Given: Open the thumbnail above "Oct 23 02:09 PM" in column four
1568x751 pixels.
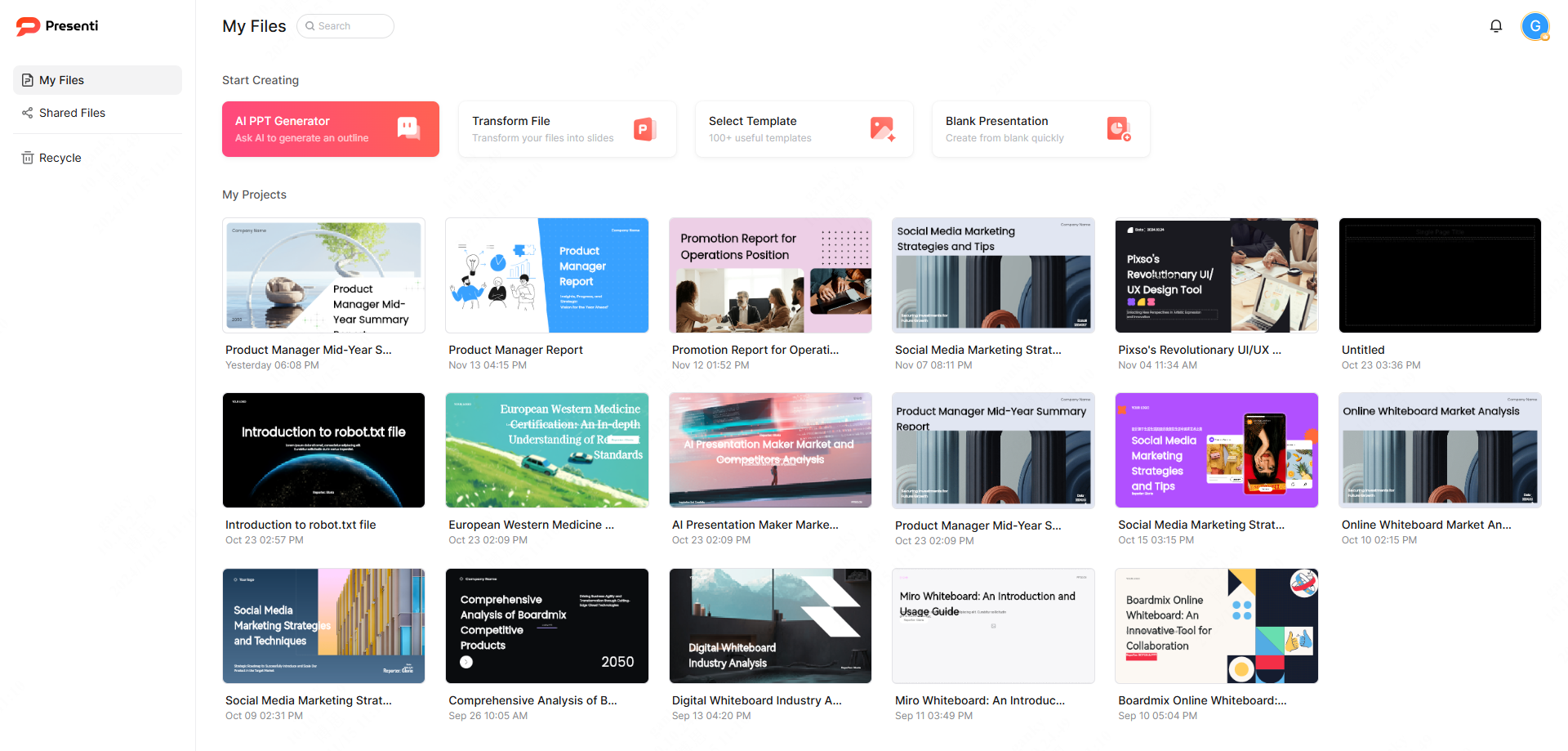Looking at the screenshot, I should pyautogui.click(x=993, y=450).
